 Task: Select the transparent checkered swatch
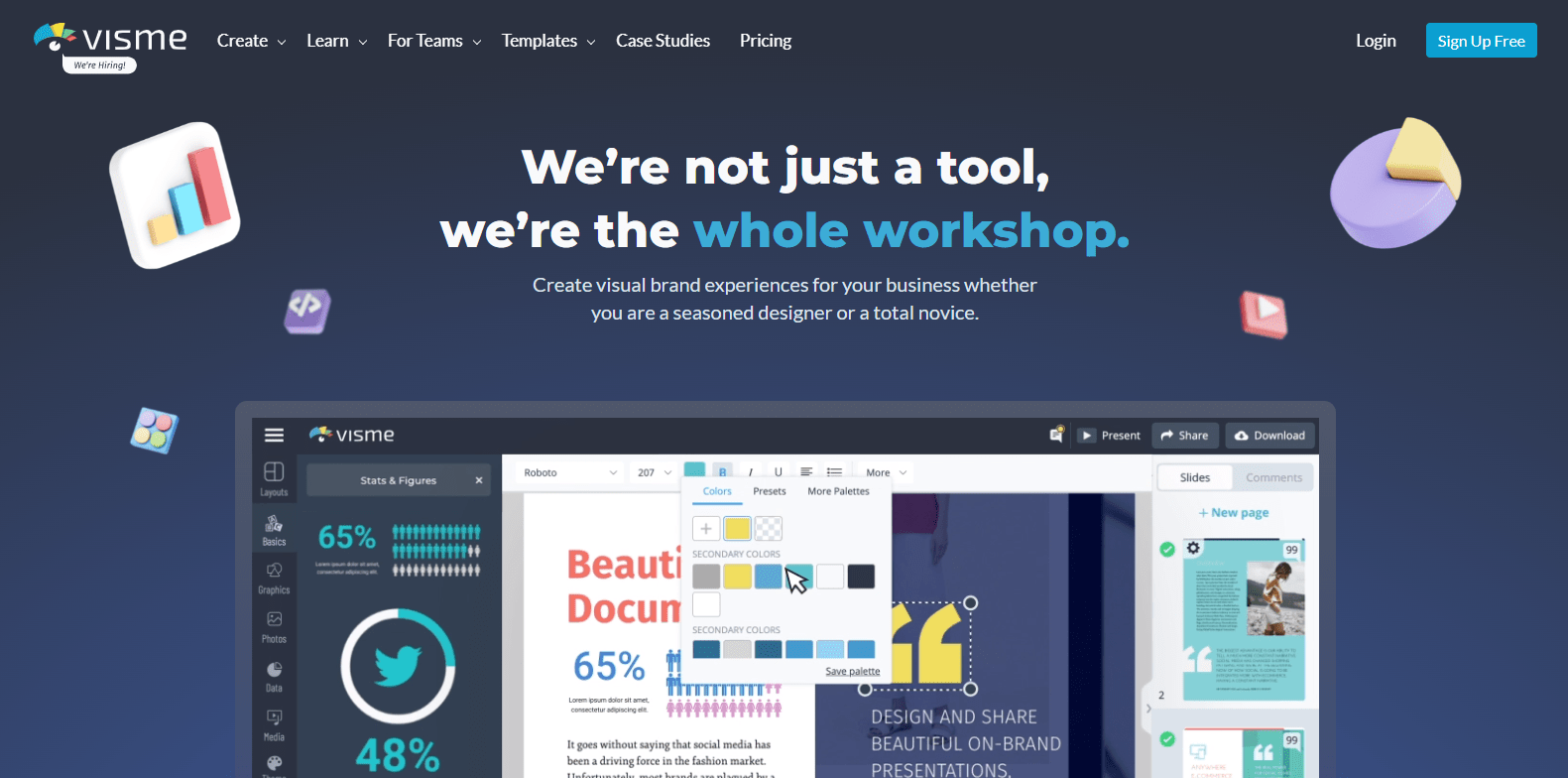(769, 528)
